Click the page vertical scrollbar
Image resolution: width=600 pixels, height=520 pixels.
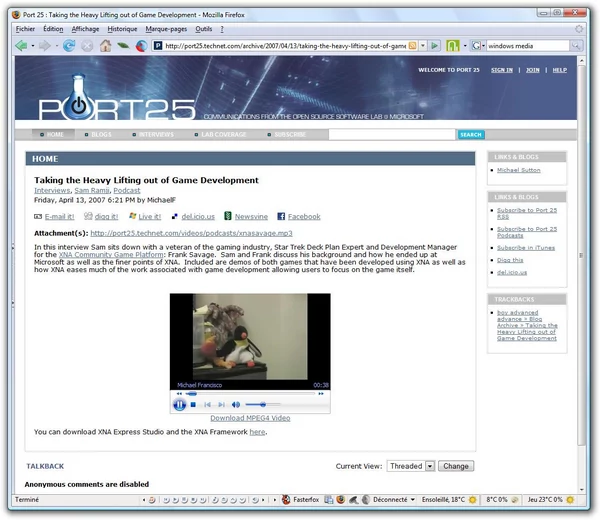click(582, 255)
